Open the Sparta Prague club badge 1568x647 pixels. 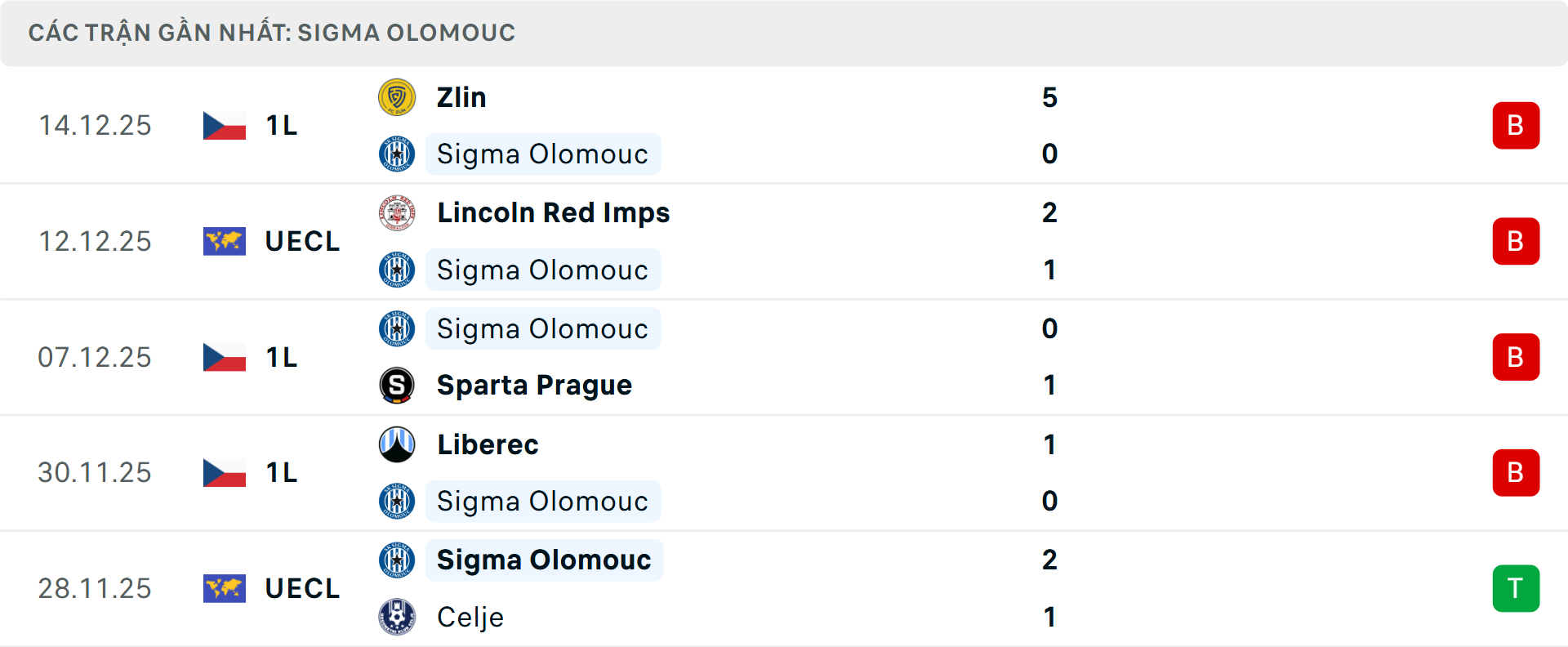(397, 385)
